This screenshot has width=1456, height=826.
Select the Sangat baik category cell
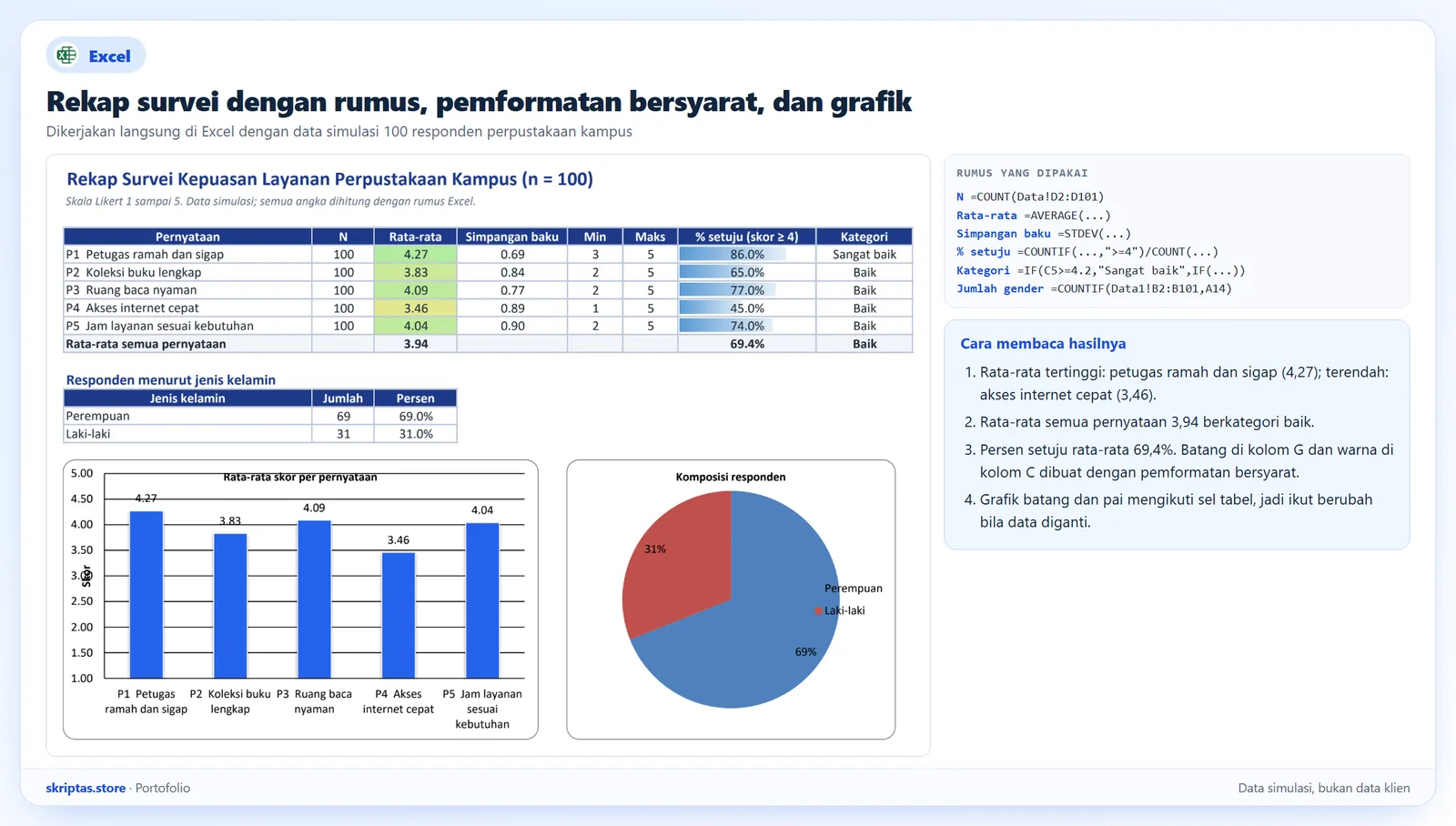pyautogui.click(x=864, y=255)
